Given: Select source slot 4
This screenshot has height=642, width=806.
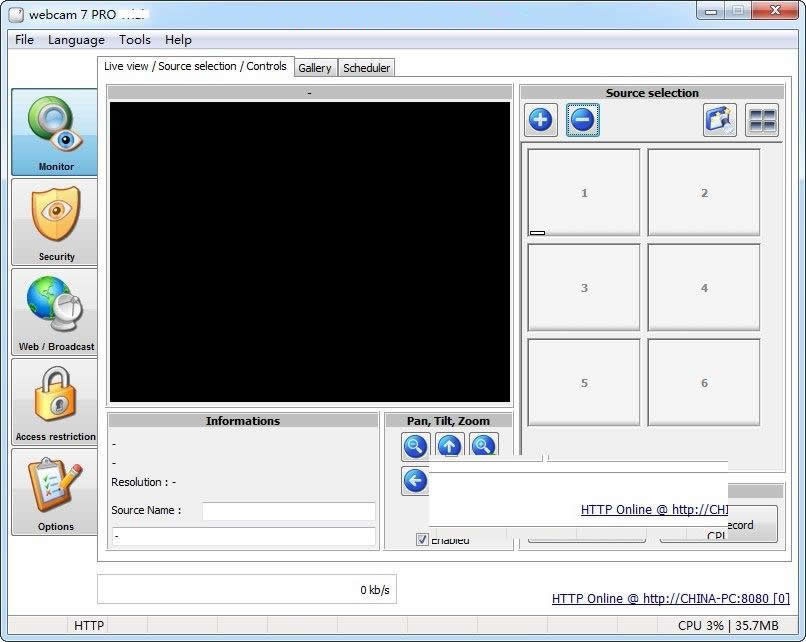Looking at the screenshot, I should (704, 287).
